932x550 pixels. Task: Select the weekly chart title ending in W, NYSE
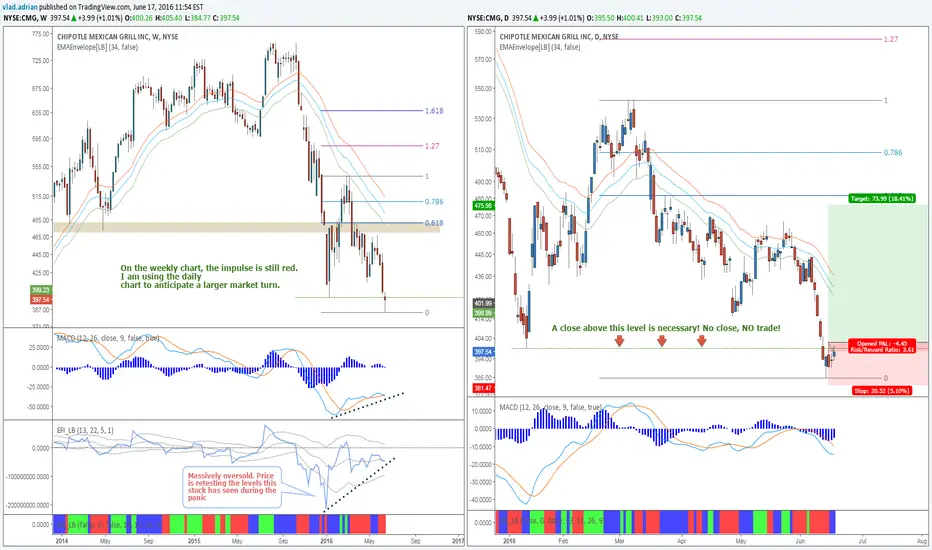[x=118, y=37]
